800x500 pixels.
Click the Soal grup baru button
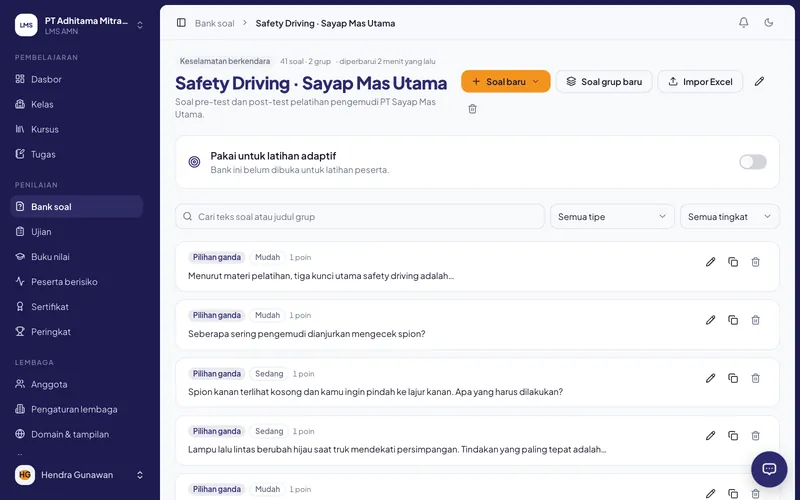click(604, 82)
